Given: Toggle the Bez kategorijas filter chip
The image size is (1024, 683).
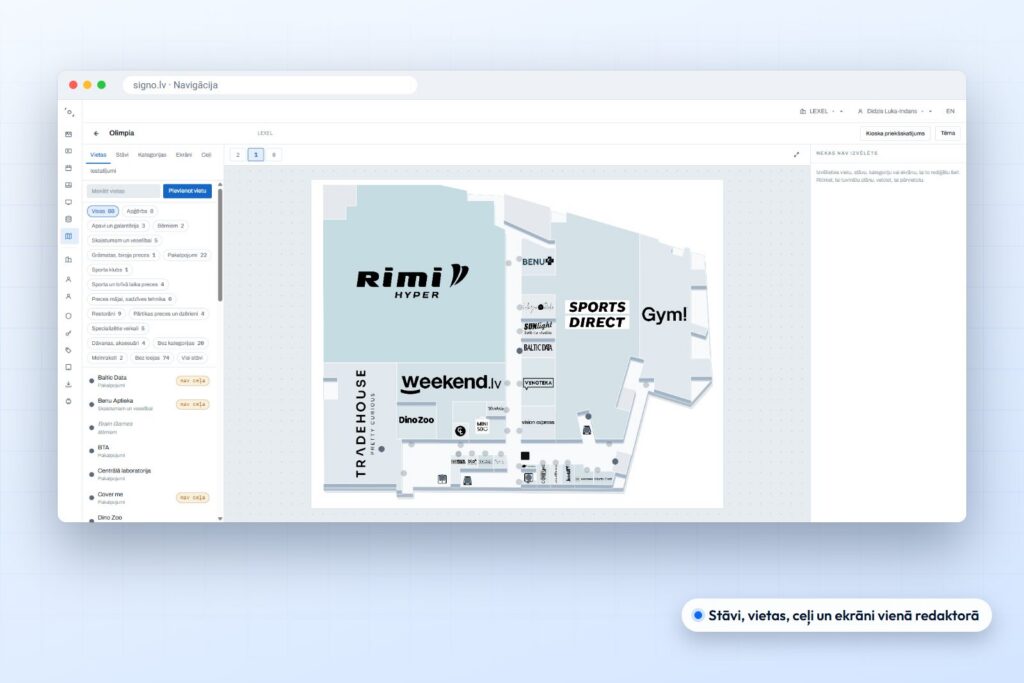Looking at the screenshot, I should (x=180, y=343).
